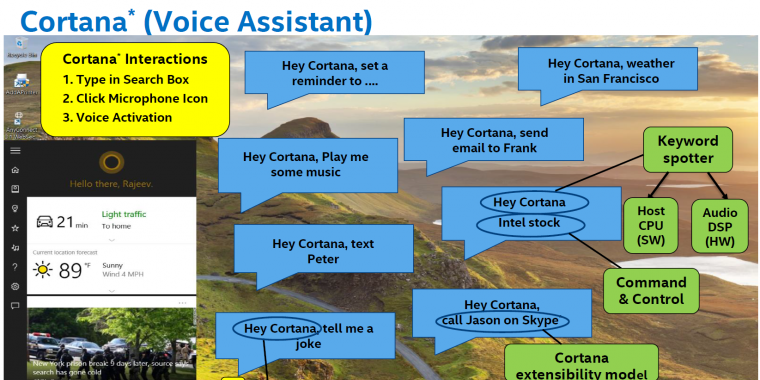Click the 'Audio DSP (HW)' box
The image size is (760, 380).
click(720, 226)
